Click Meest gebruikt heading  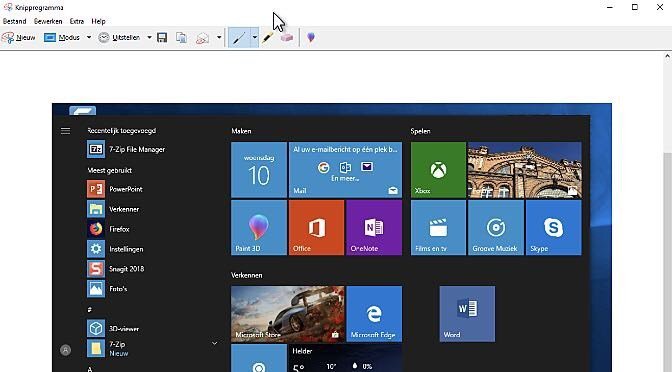point(110,170)
